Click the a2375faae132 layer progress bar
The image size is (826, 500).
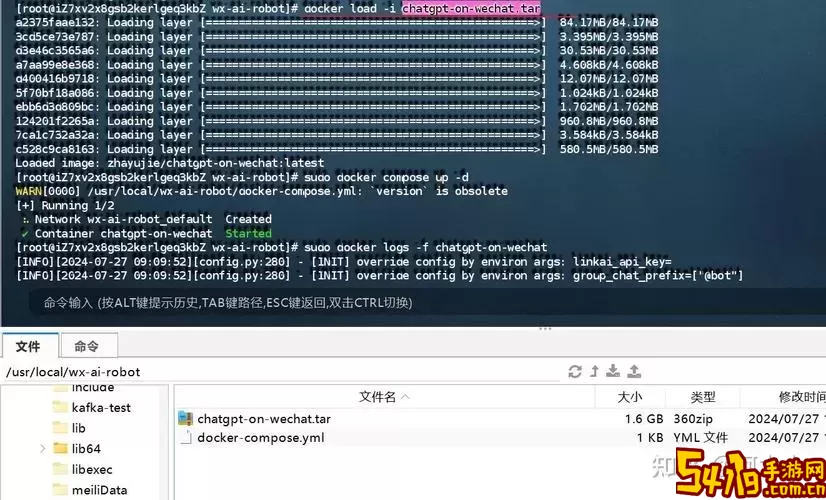373,23
